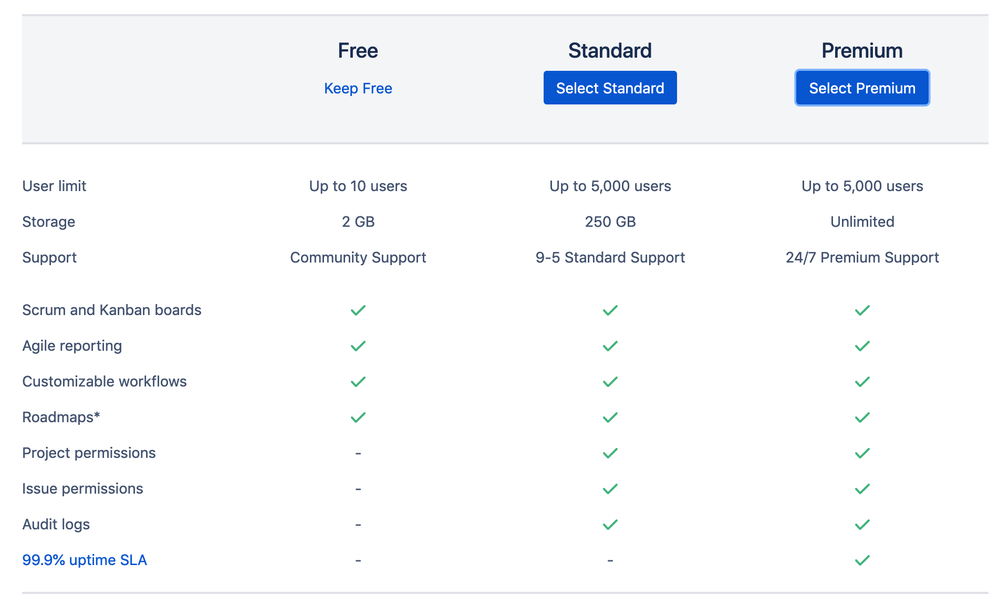Click the Premium plan heading
Viewport: 999px width, 607px height.
pos(862,51)
